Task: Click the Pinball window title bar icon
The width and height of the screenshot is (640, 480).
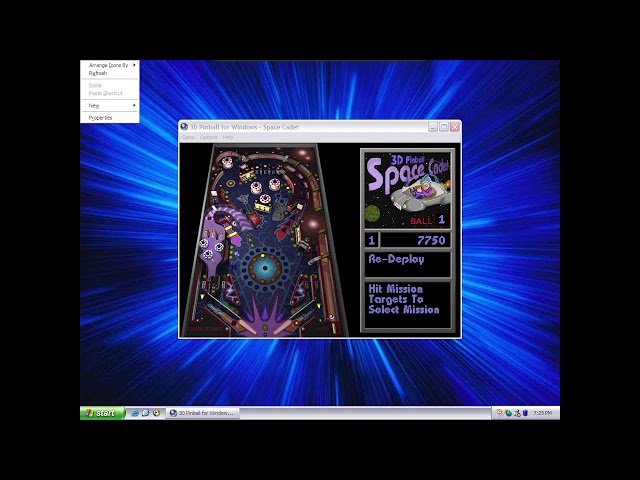Action: [x=184, y=127]
